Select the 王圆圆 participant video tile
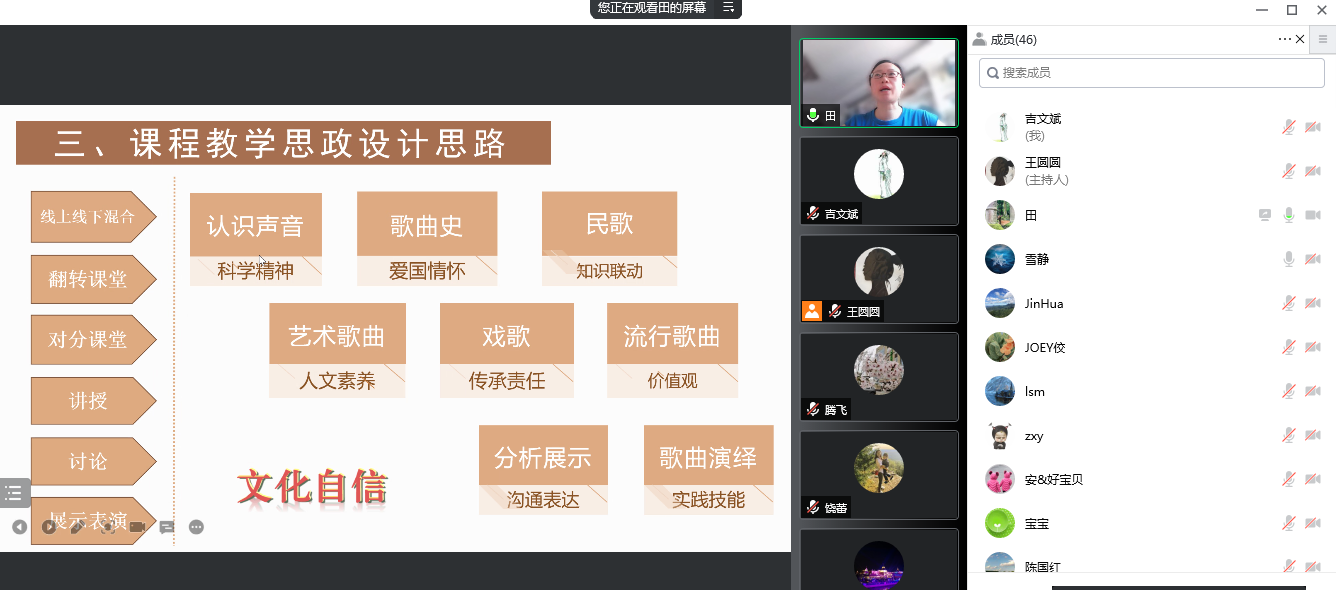 (879, 279)
